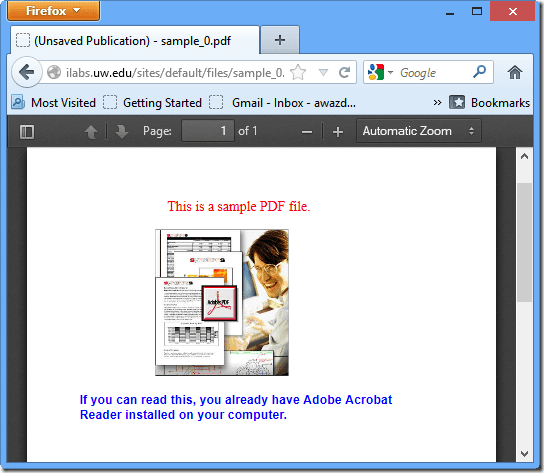
Task: Click the vertical scrollbar thumb
Action: [524, 242]
